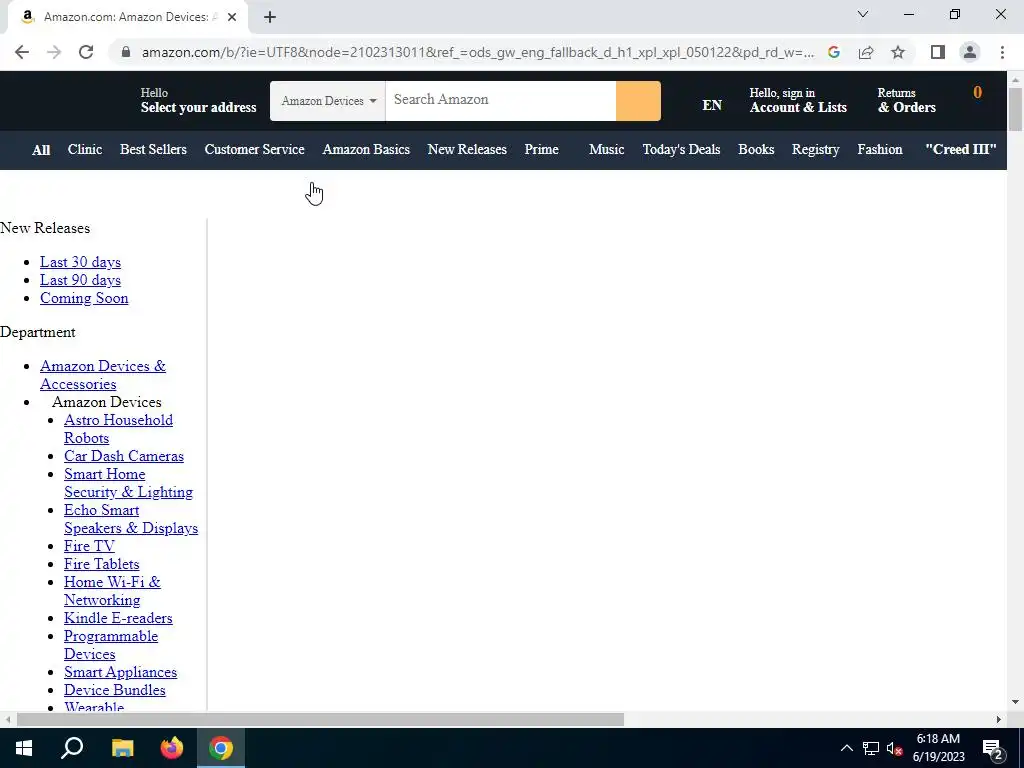This screenshot has height=768, width=1024.
Task: Open Account & Lists sign-in menu
Action: coord(798,101)
